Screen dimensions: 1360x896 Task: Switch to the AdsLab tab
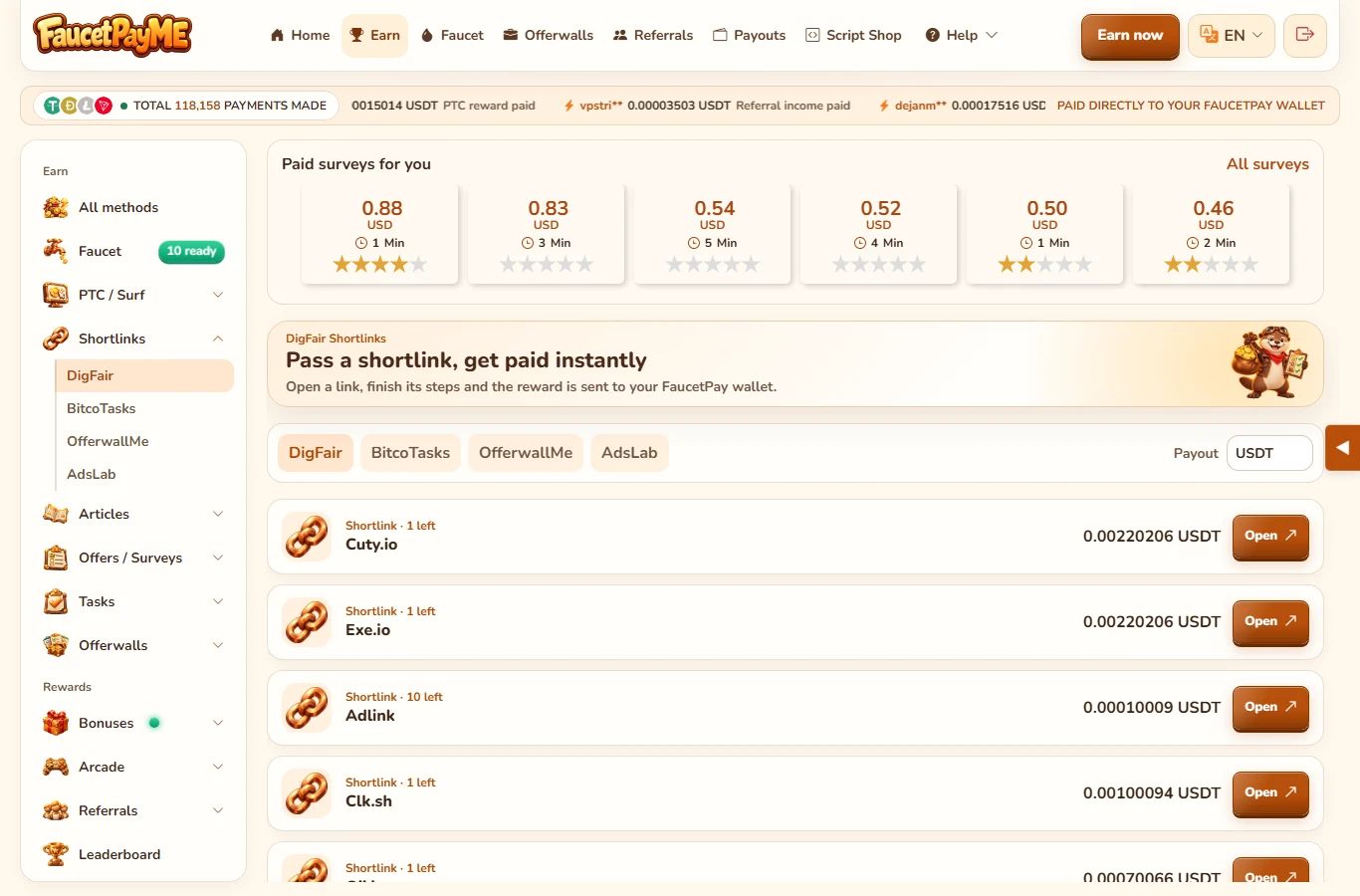pyautogui.click(x=629, y=453)
